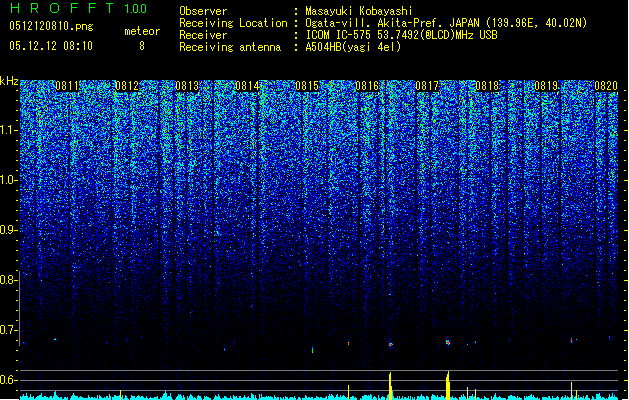This screenshot has width=629, height=400.
Task: Click the ICOM IC-575 receiver value
Action: (x=401, y=35)
